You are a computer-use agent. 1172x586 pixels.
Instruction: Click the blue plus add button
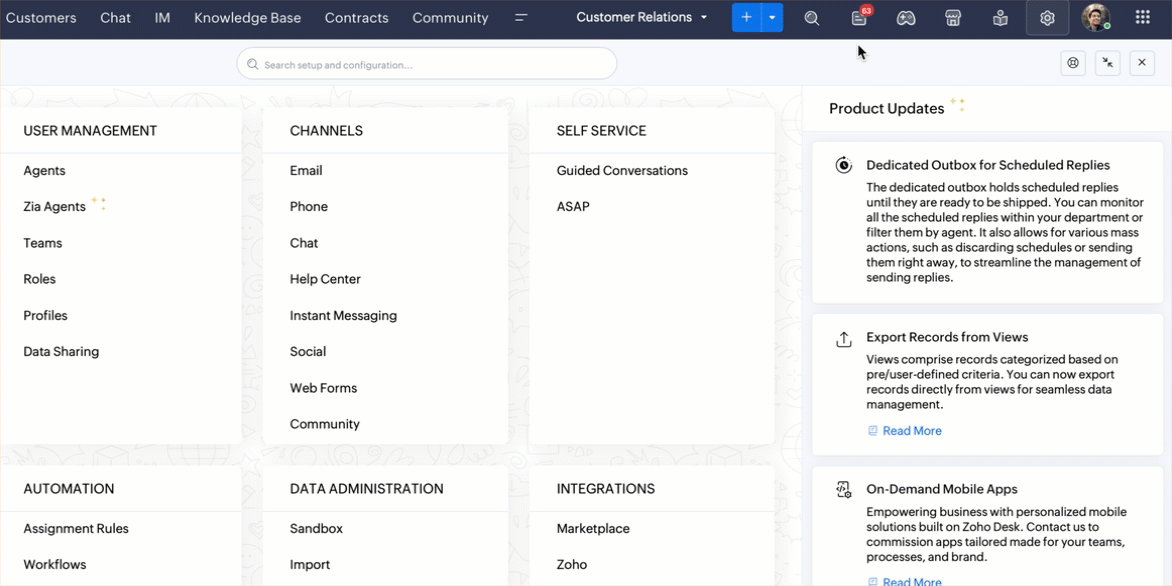point(746,18)
